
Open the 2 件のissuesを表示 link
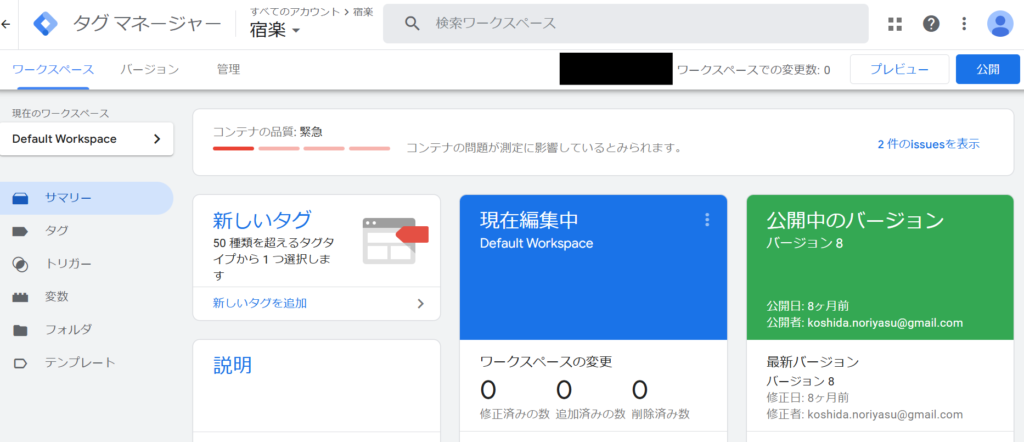coord(928,144)
